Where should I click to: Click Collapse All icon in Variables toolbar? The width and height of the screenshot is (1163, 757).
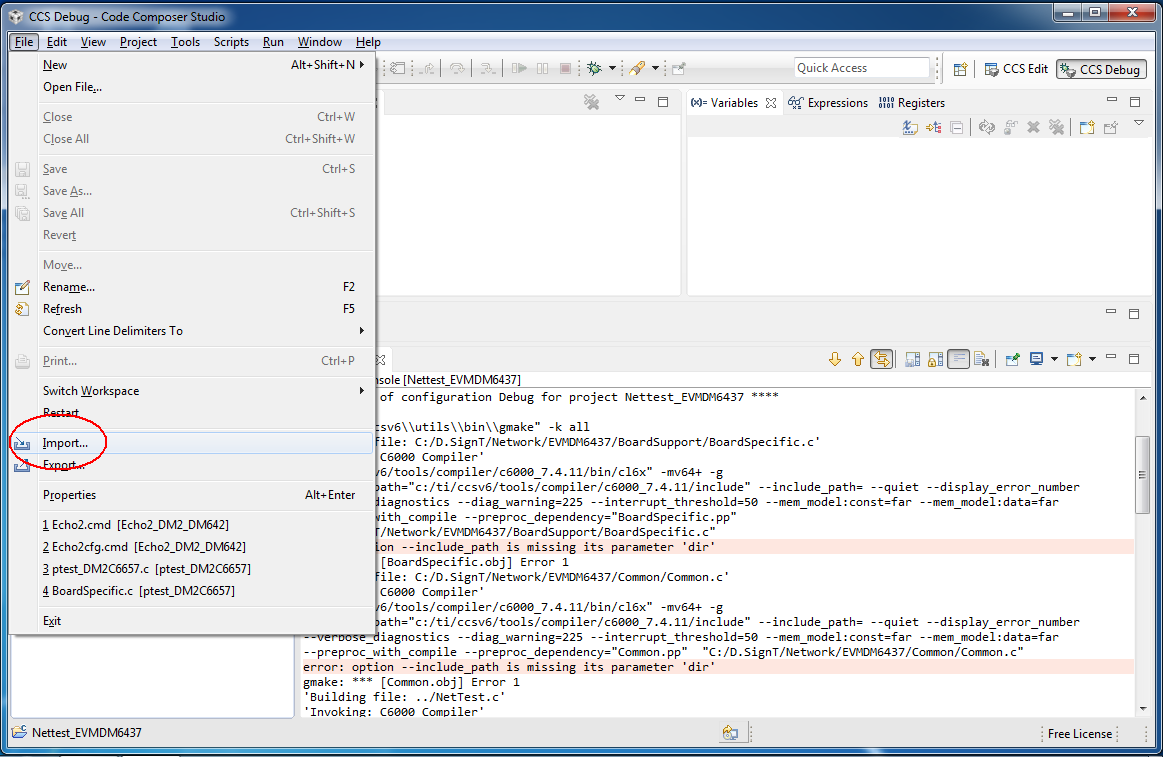(x=957, y=128)
